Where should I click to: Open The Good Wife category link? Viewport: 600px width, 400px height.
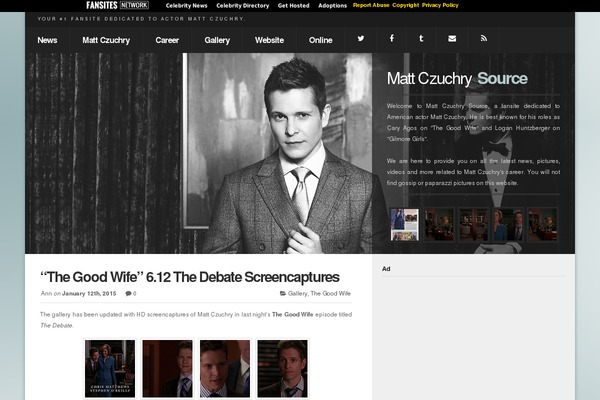tap(331, 294)
